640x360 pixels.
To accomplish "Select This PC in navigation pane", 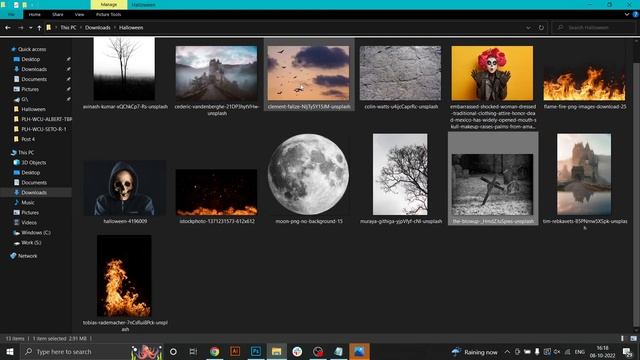I will 26,152.
